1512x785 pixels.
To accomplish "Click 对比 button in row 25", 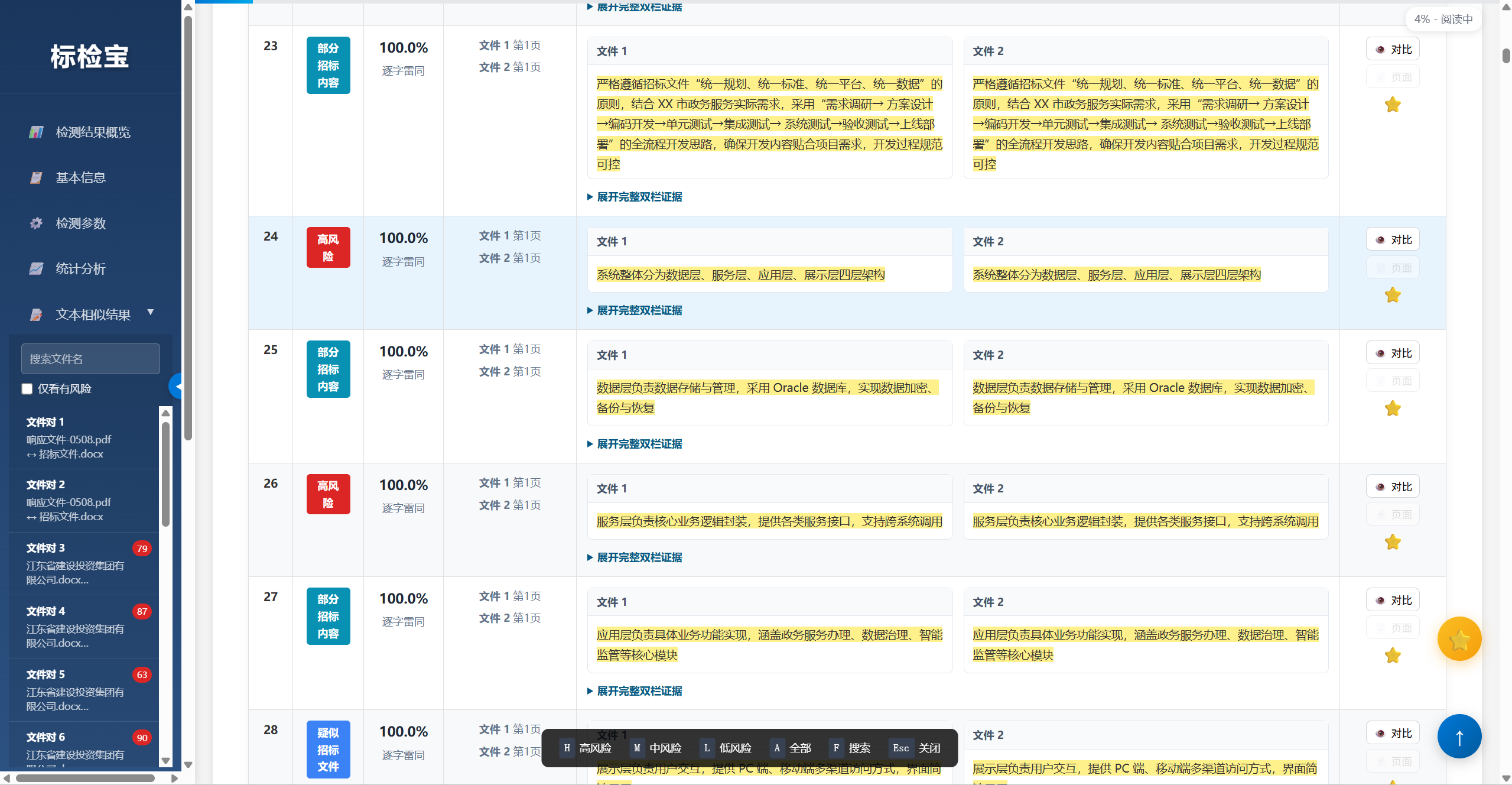I will click(1393, 353).
